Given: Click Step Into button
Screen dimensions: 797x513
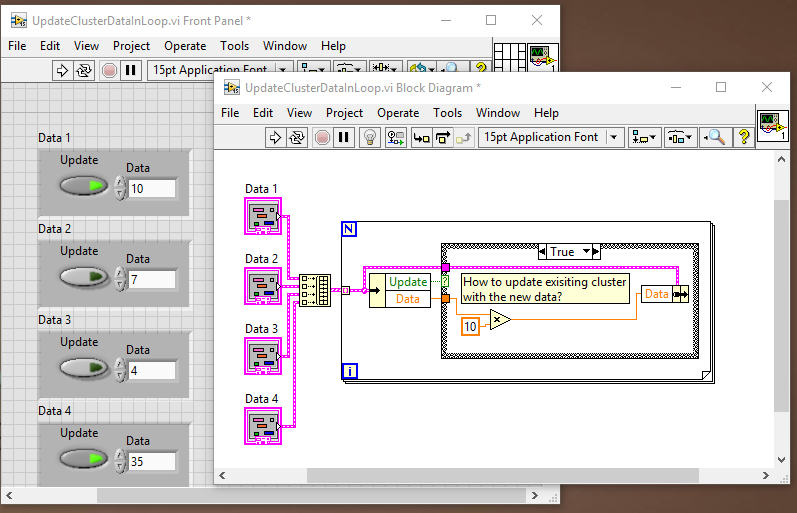Looking at the screenshot, I should click(421, 137).
